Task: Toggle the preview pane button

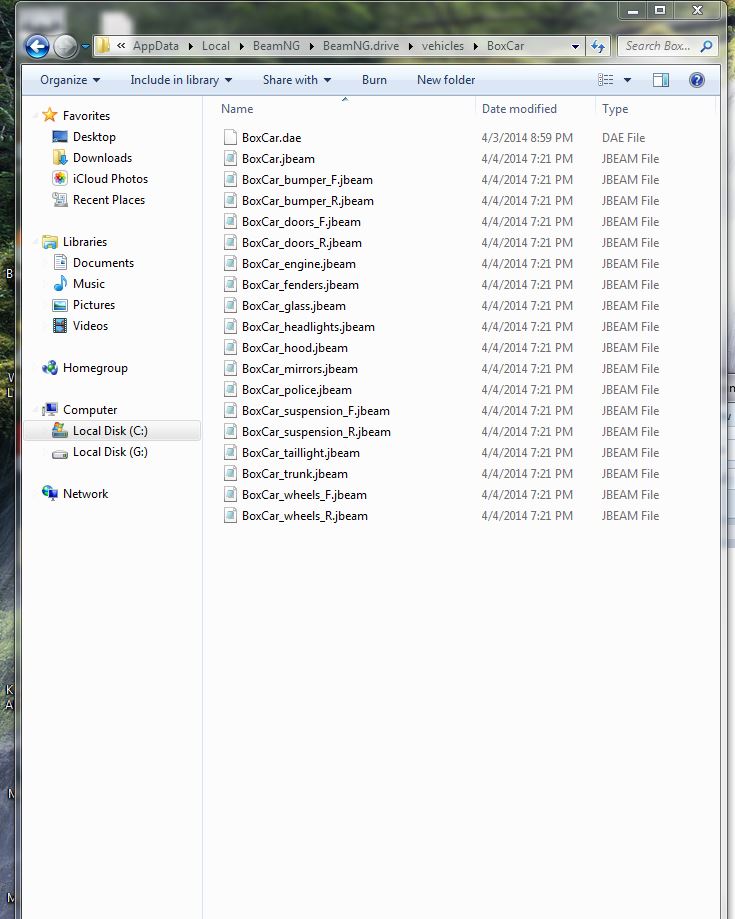Action: 661,80
